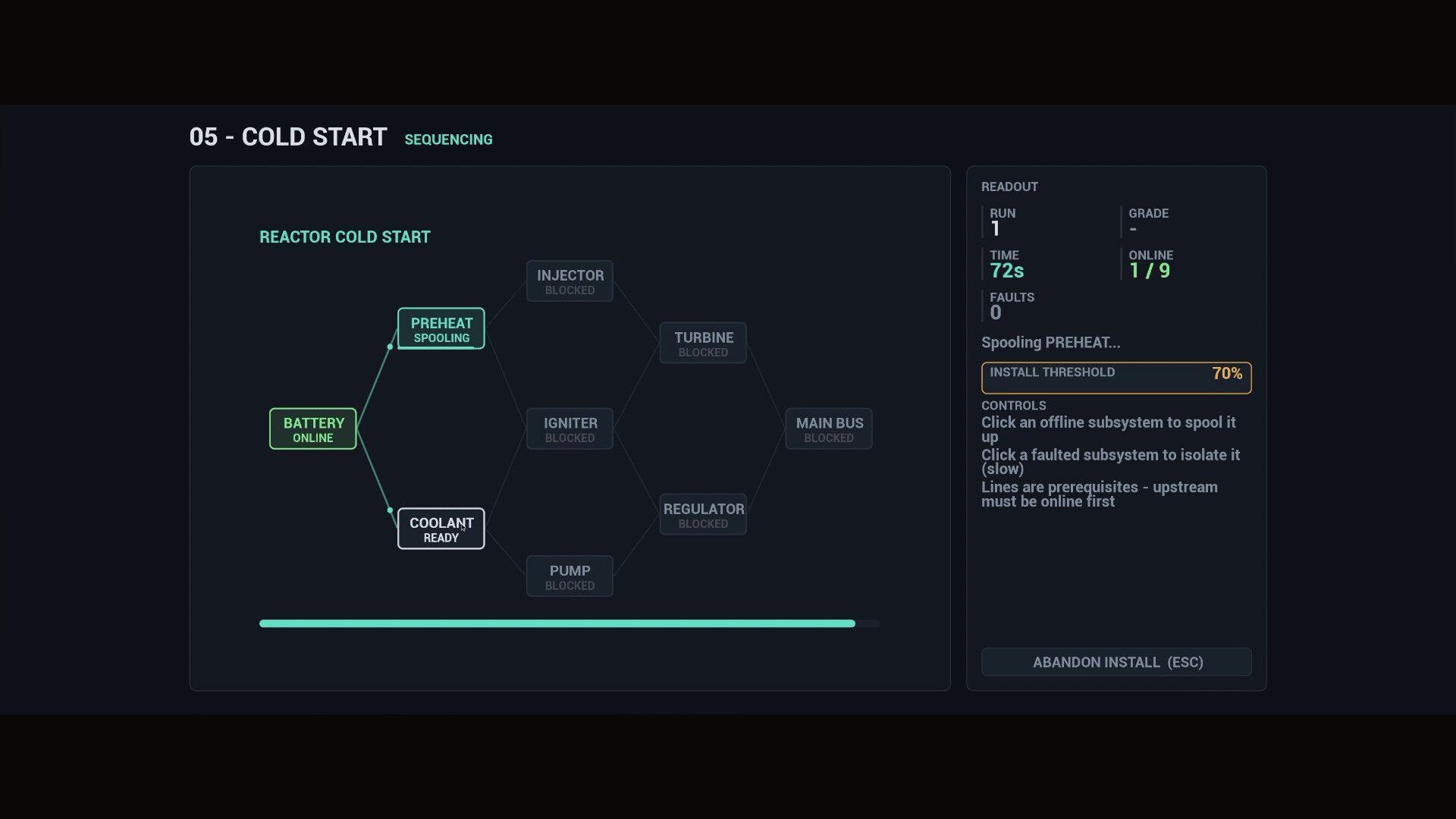The image size is (1456, 819).
Task: Click the Install Threshold 70% bar
Action: 1116,378
